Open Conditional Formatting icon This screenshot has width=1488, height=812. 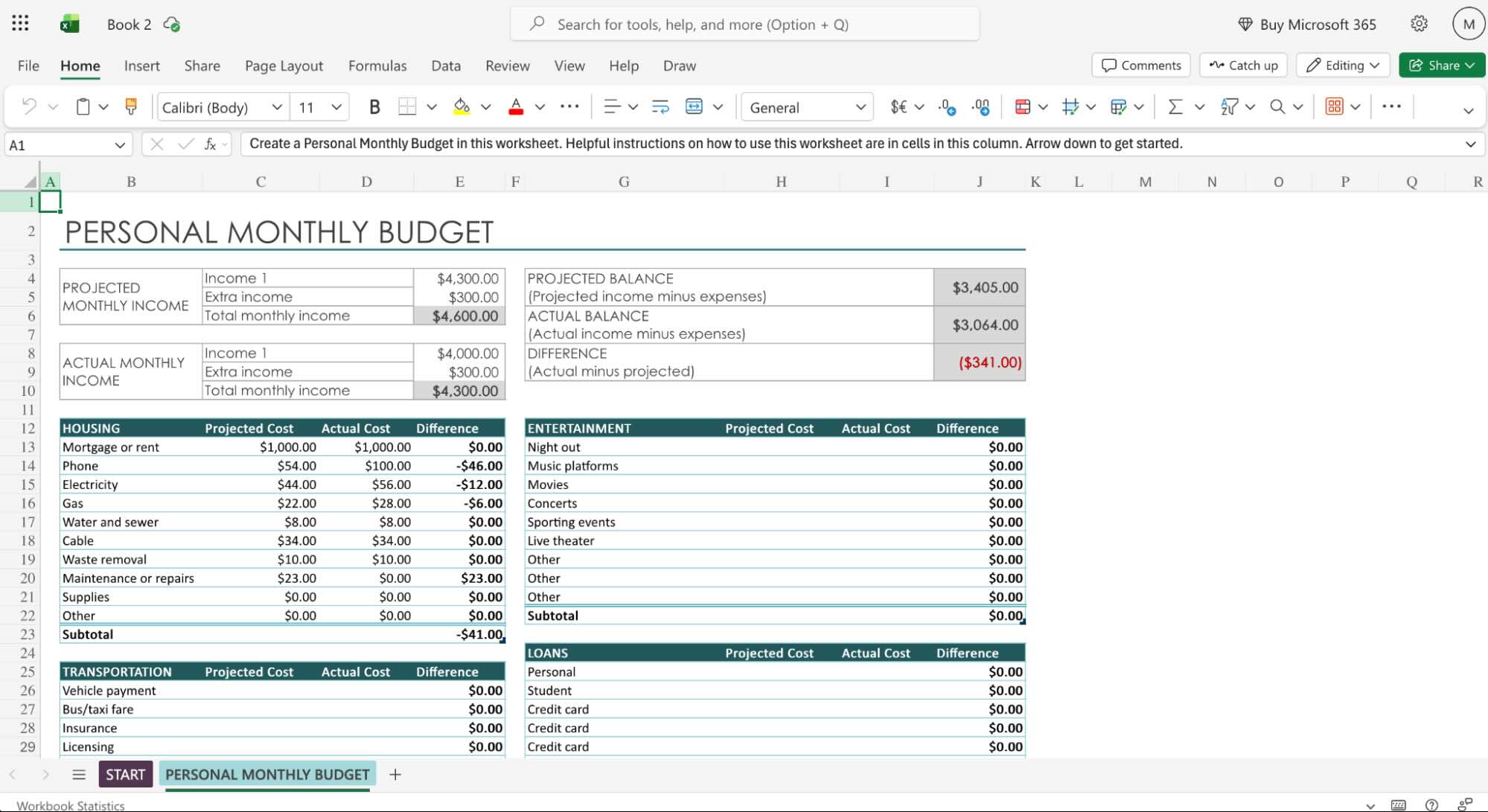click(x=1023, y=106)
